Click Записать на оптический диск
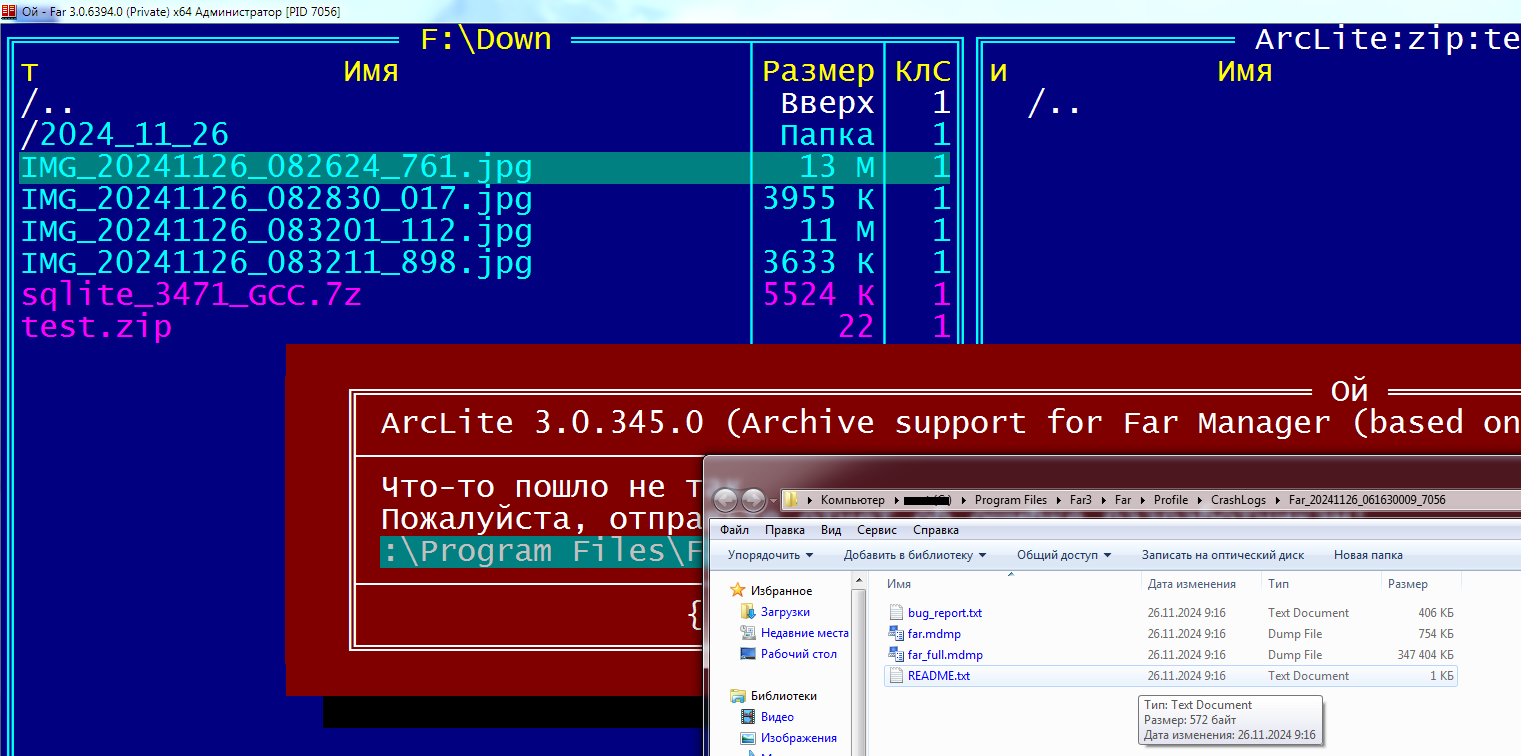Viewport: 1521px width, 756px height. pos(1222,554)
